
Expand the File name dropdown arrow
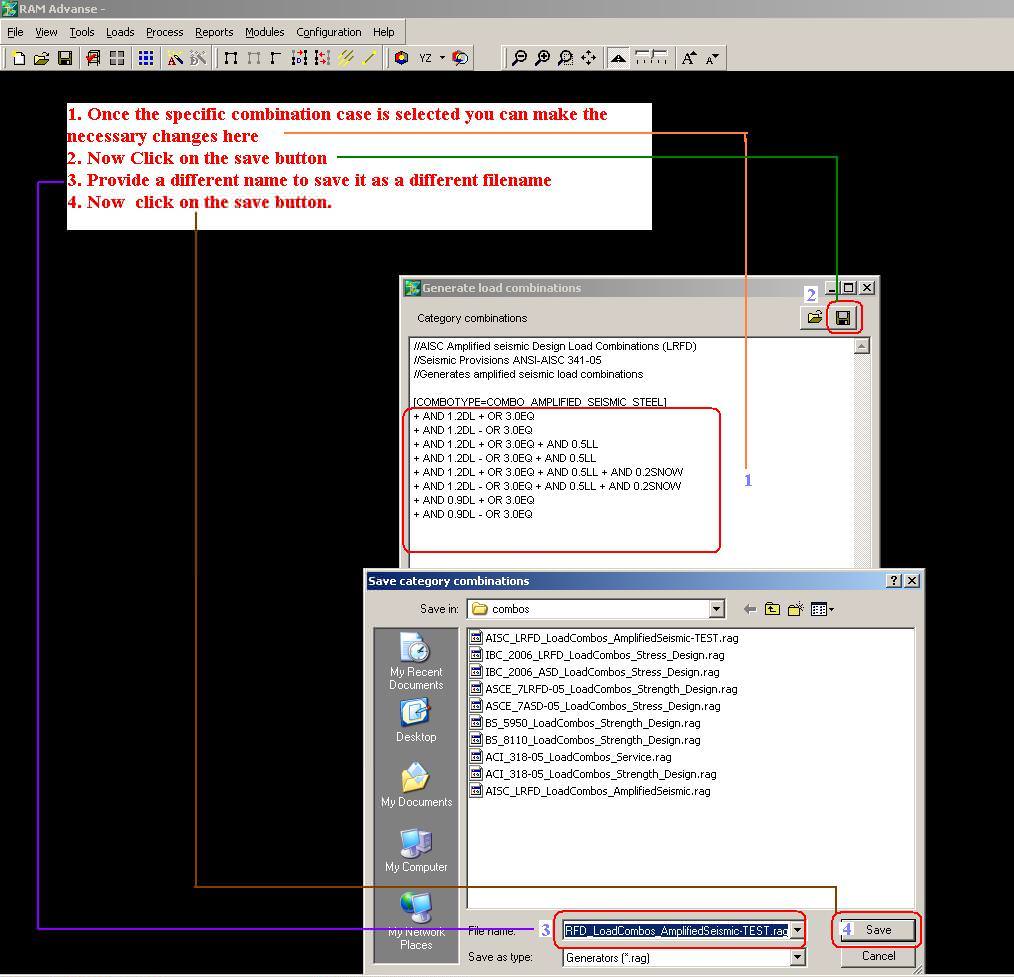point(797,930)
